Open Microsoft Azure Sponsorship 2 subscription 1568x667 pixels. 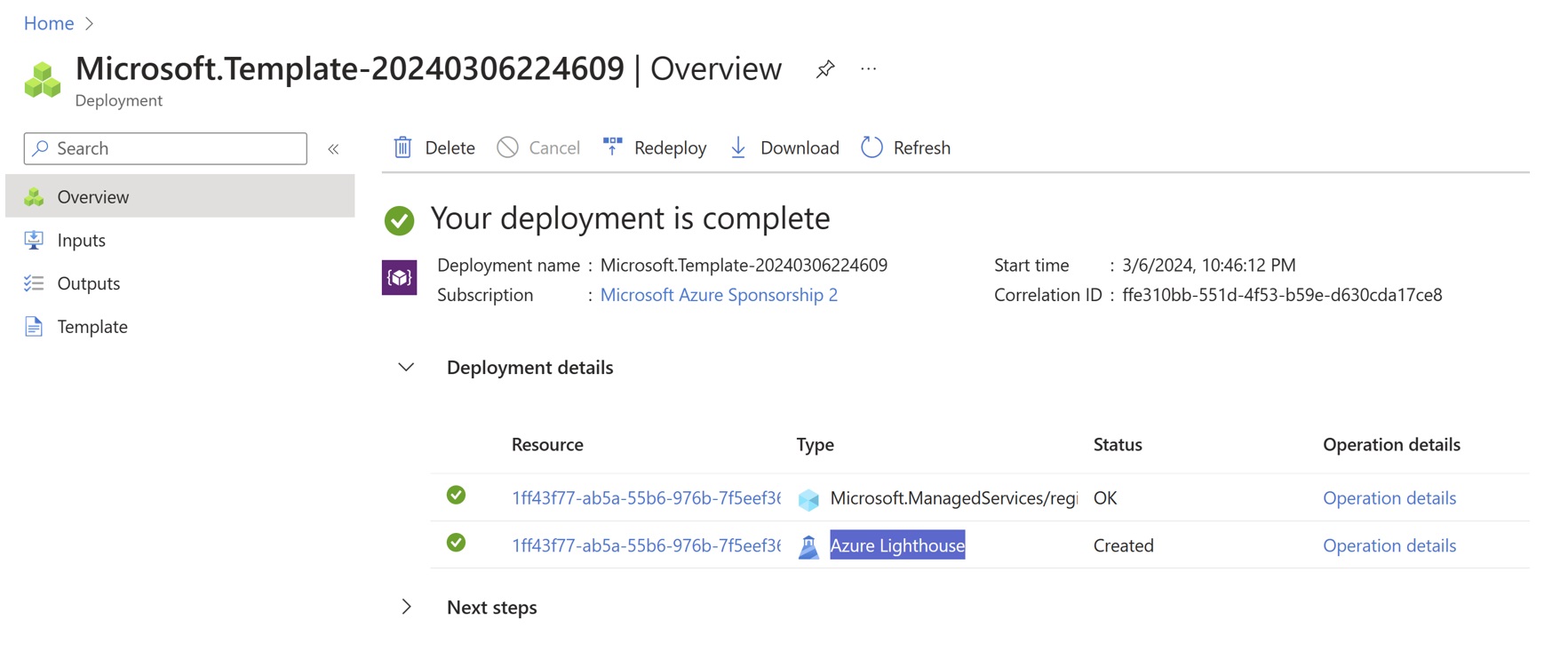click(719, 295)
